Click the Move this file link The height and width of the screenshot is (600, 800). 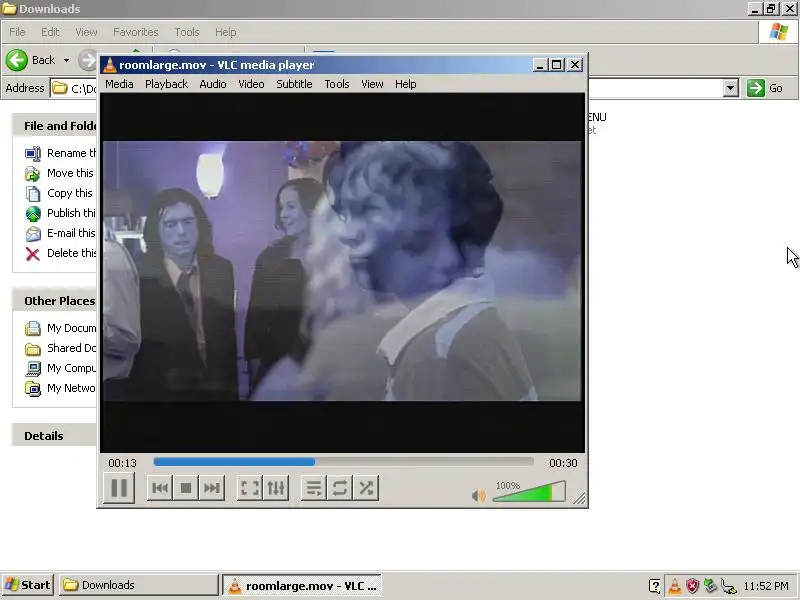(70, 173)
